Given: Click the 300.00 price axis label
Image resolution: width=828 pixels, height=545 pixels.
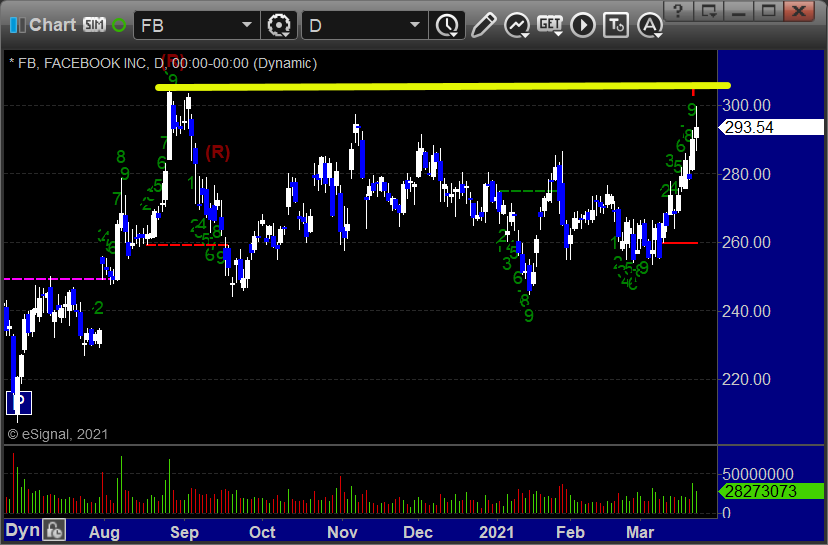Looking at the screenshot, I should [x=746, y=105].
